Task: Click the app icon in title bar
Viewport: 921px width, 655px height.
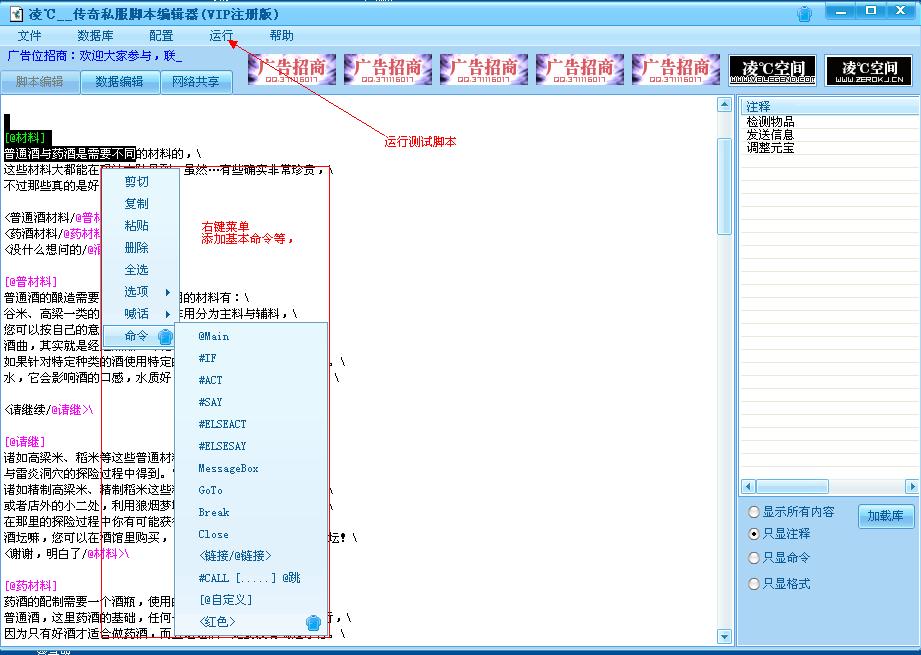Action: point(16,13)
